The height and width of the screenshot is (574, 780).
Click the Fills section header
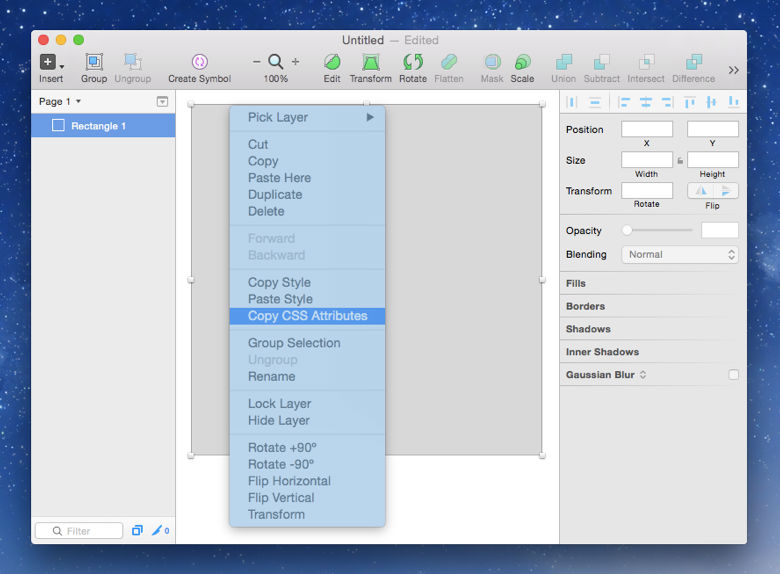coord(576,284)
